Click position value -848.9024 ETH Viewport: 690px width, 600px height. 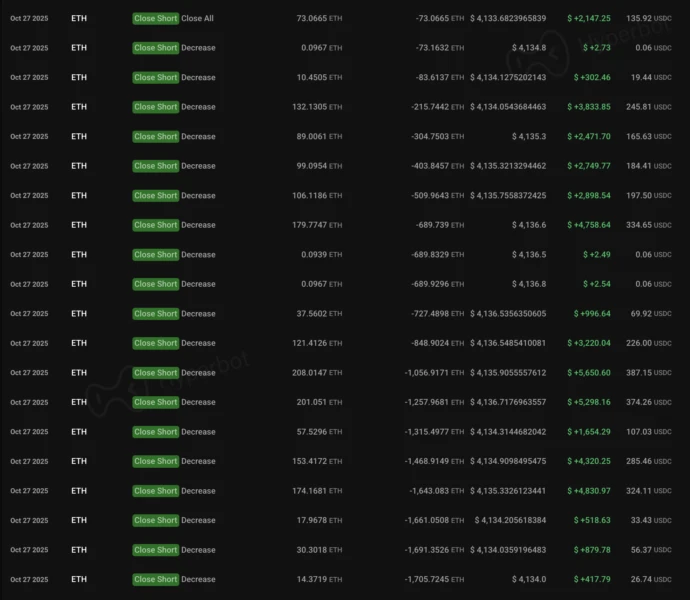[437, 343]
